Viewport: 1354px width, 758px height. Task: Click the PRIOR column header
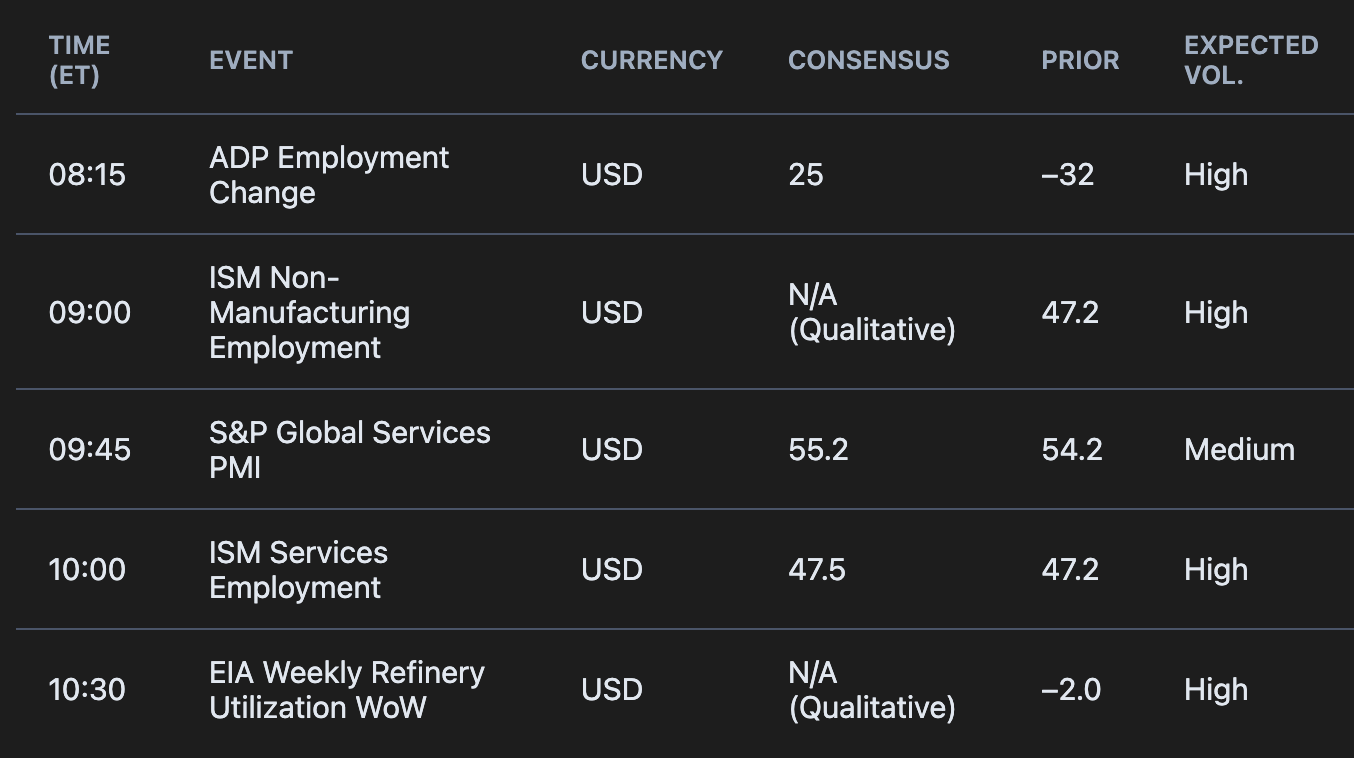pos(1080,60)
